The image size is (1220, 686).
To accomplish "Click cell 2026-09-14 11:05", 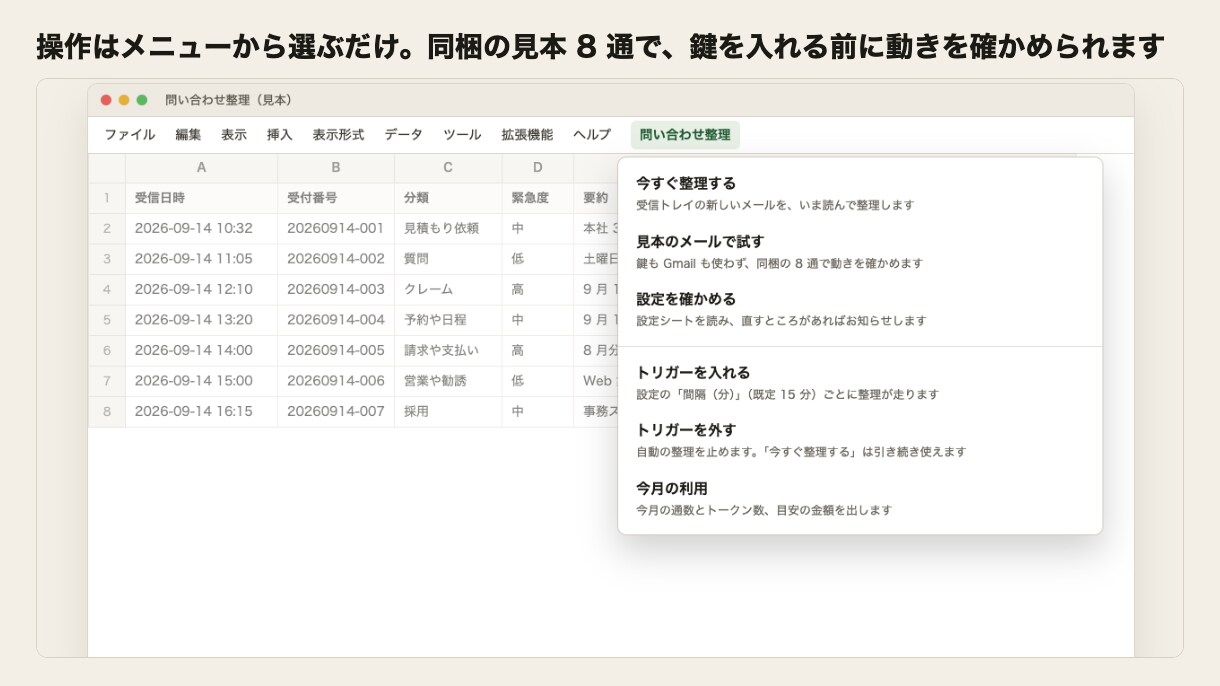I will [x=201, y=259].
